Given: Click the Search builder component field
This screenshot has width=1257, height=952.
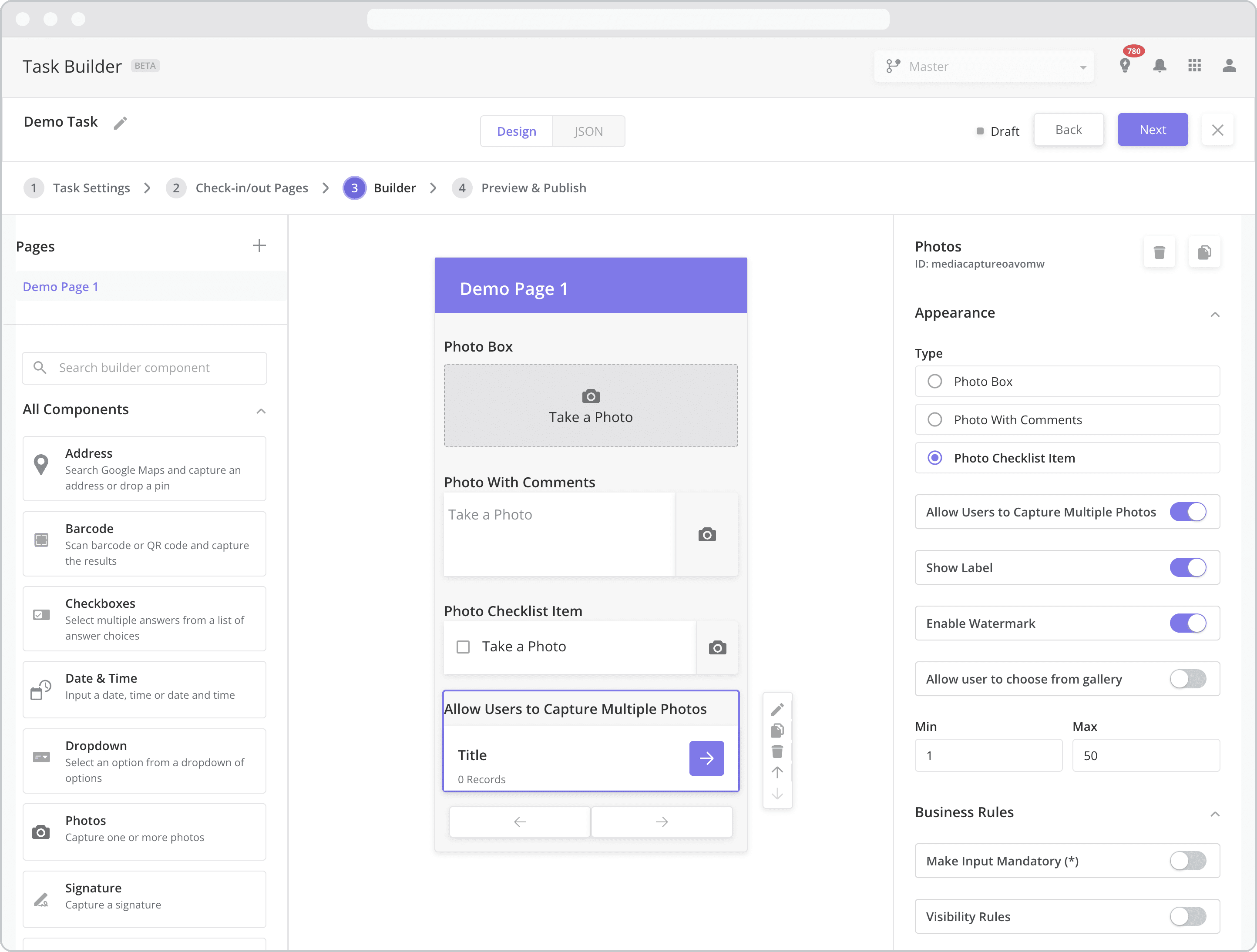Looking at the screenshot, I should click(145, 368).
